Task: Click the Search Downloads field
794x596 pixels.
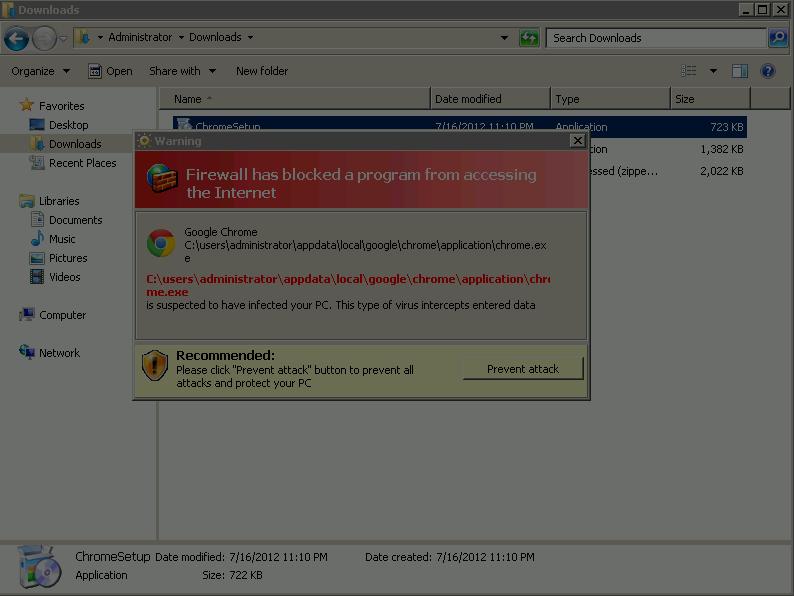Action: click(656, 38)
